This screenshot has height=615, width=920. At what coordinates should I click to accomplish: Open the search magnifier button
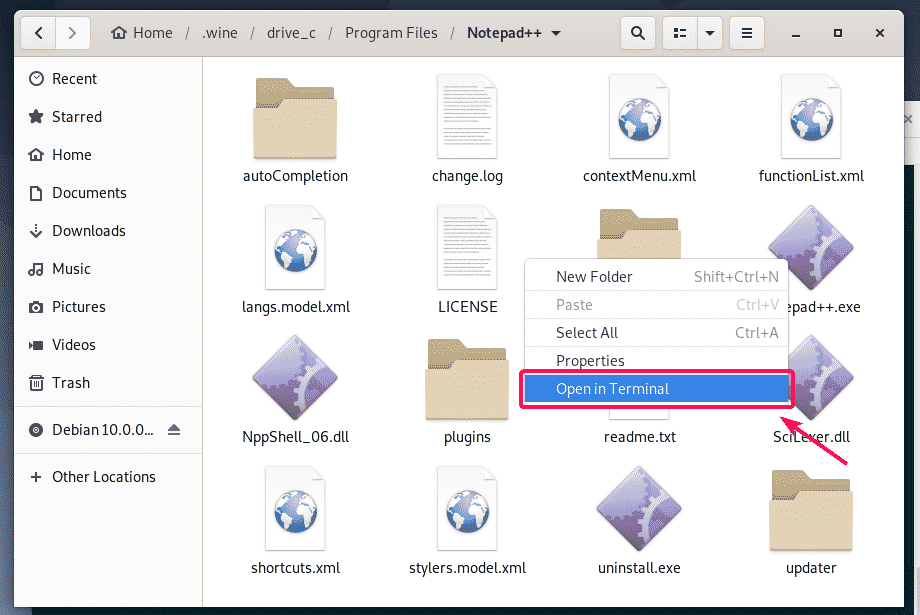click(638, 33)
